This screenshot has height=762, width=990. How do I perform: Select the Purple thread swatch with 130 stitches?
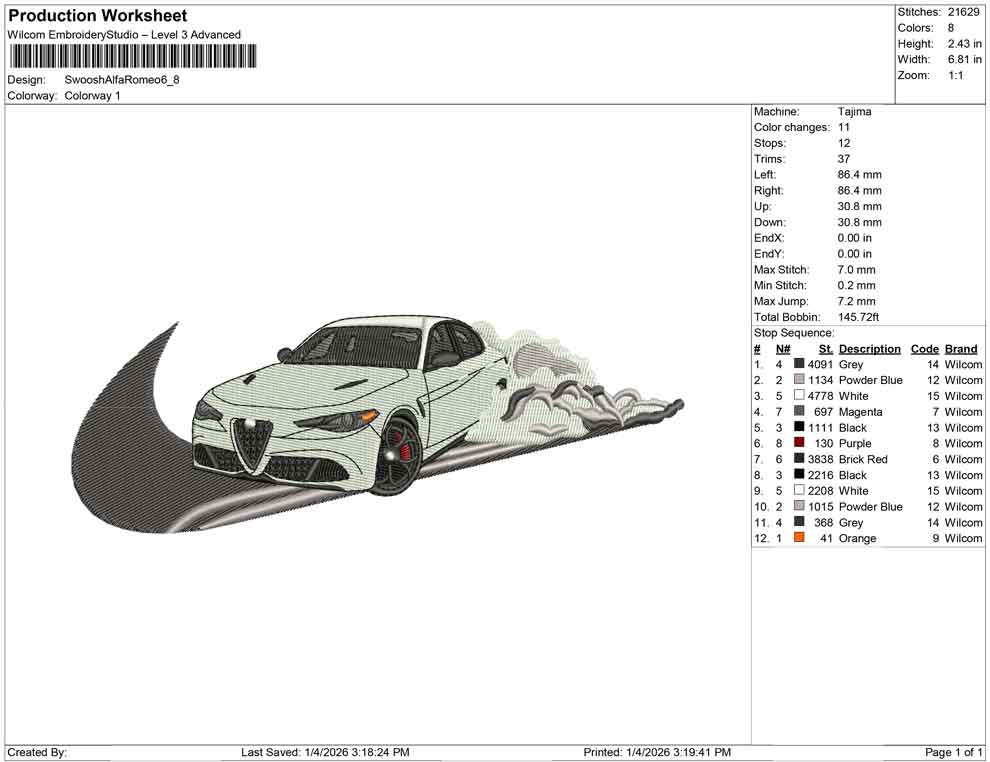pyautogui.click(x=799, y=443)
